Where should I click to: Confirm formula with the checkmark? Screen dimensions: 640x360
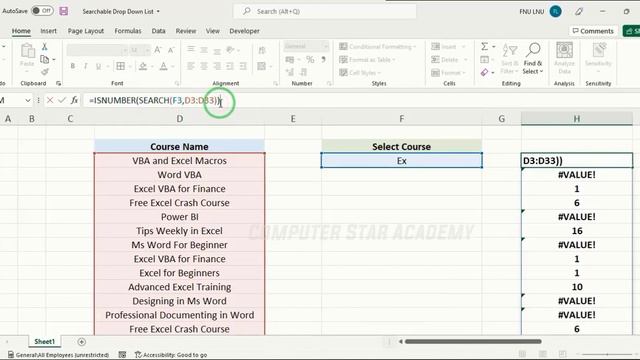click(x=62, y=100)
